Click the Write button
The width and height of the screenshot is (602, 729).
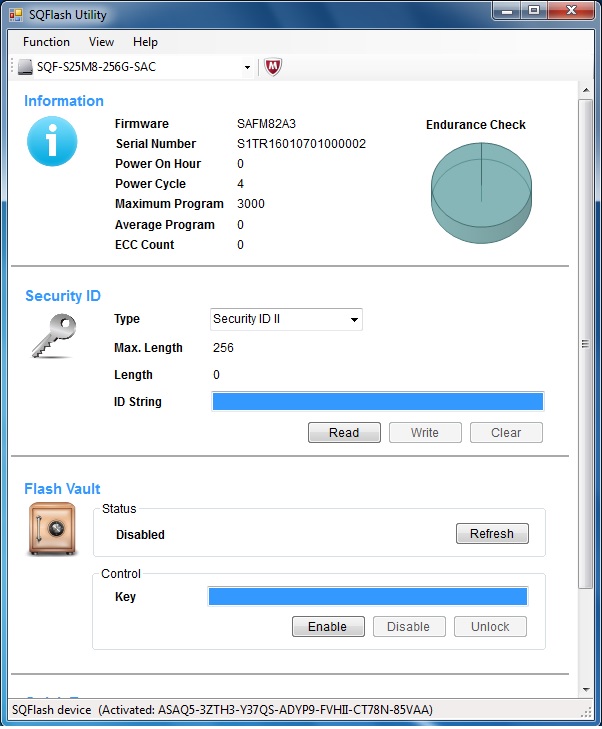425,433
